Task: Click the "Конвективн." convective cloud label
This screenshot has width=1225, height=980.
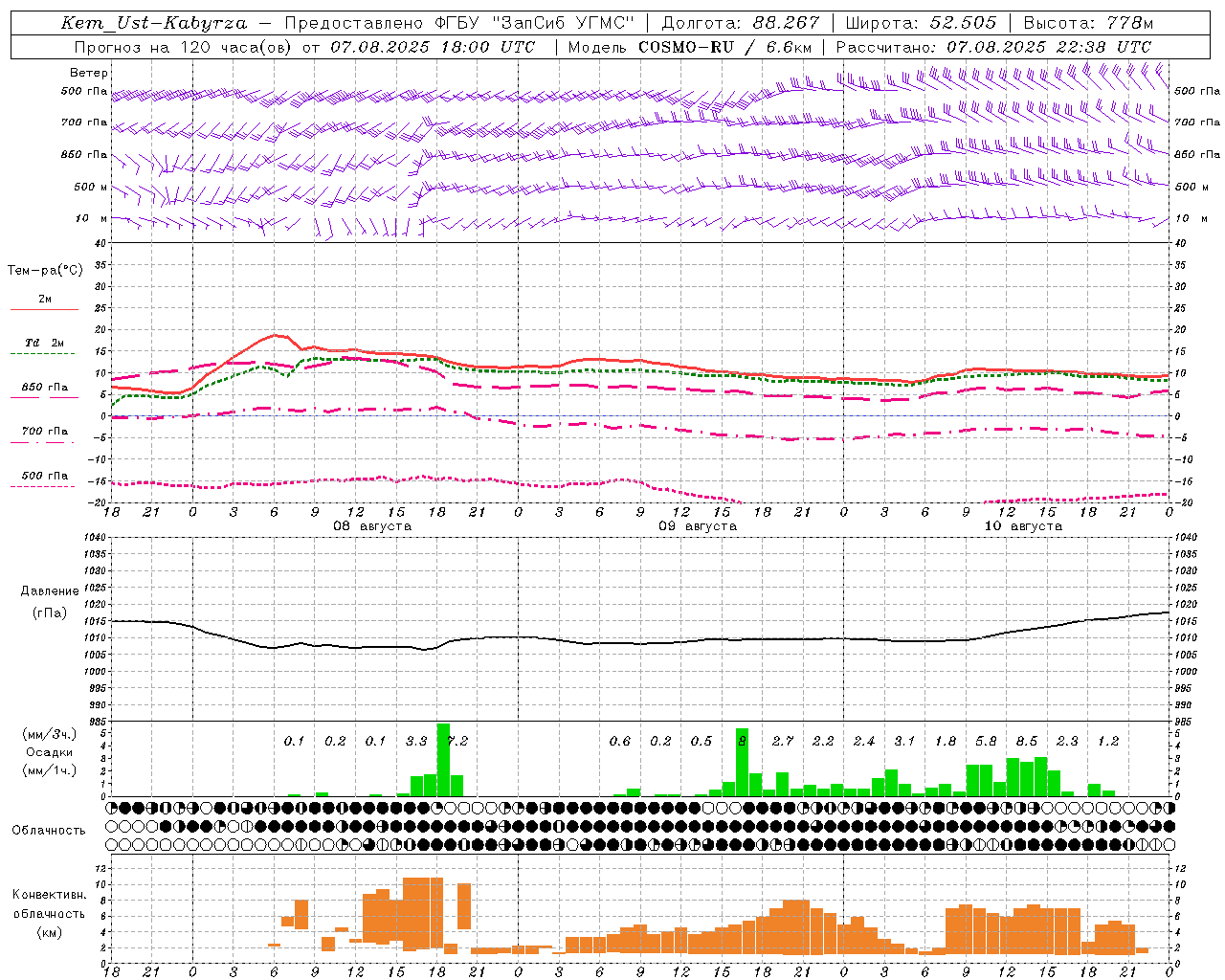Action: (x=49, y=895)
